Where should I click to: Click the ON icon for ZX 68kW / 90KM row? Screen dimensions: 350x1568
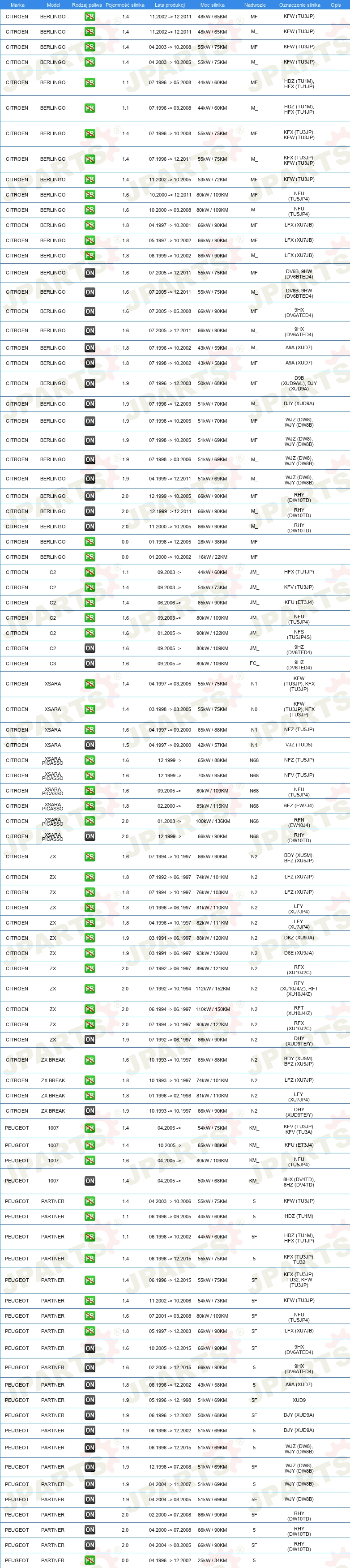pos(90,1040)
